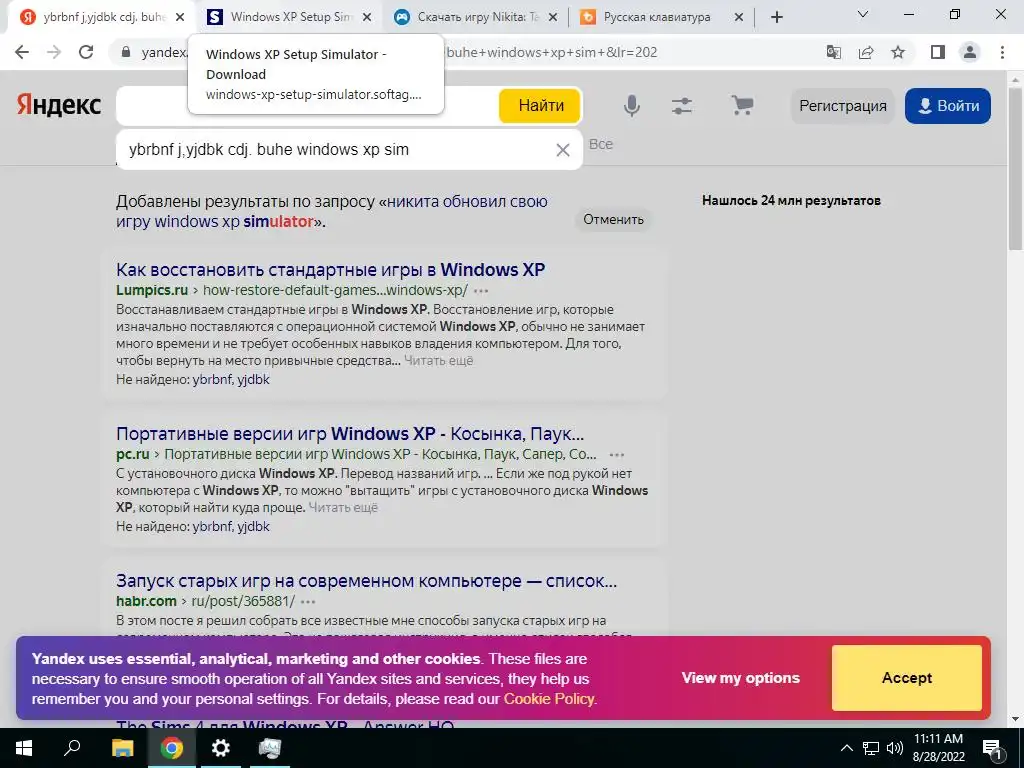The image size is (1024, 768).
Task: Click the network icon in system tray
Action: pyautogui.click(x=871, y=748)
